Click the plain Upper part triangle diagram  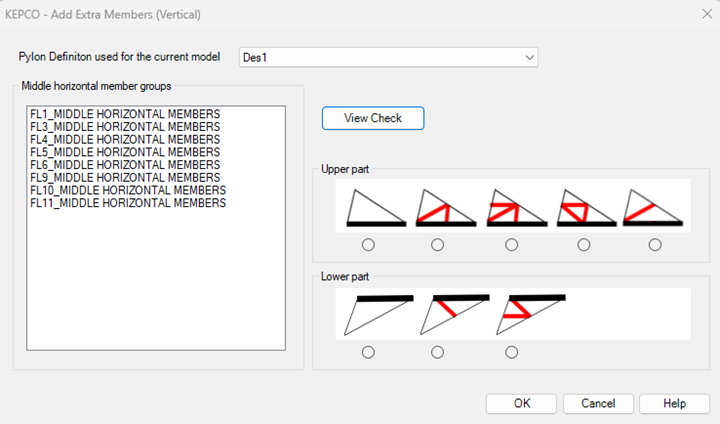[376, 207]
